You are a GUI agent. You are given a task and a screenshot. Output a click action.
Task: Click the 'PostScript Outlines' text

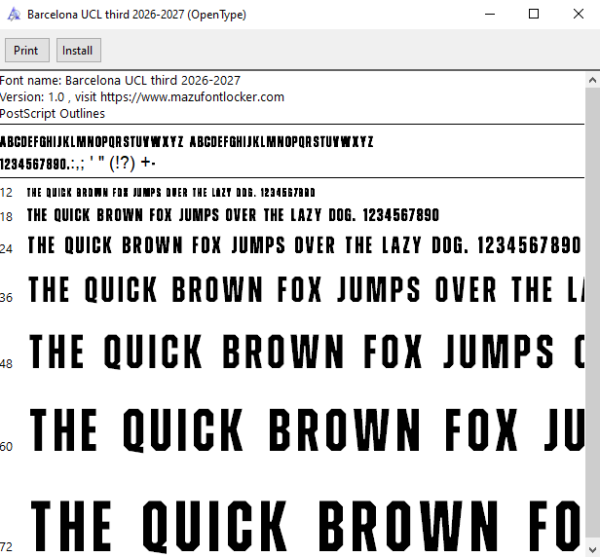point(52,114)
